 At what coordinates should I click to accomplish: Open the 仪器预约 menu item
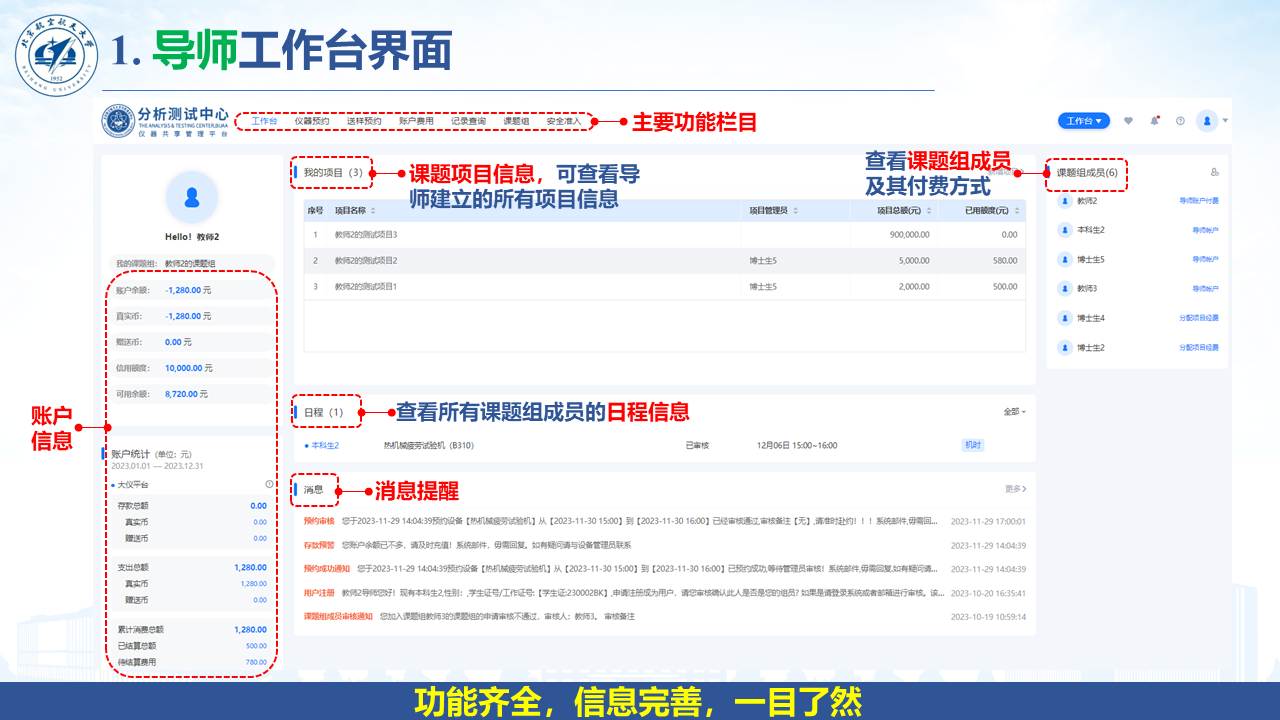tap(312, 121)
